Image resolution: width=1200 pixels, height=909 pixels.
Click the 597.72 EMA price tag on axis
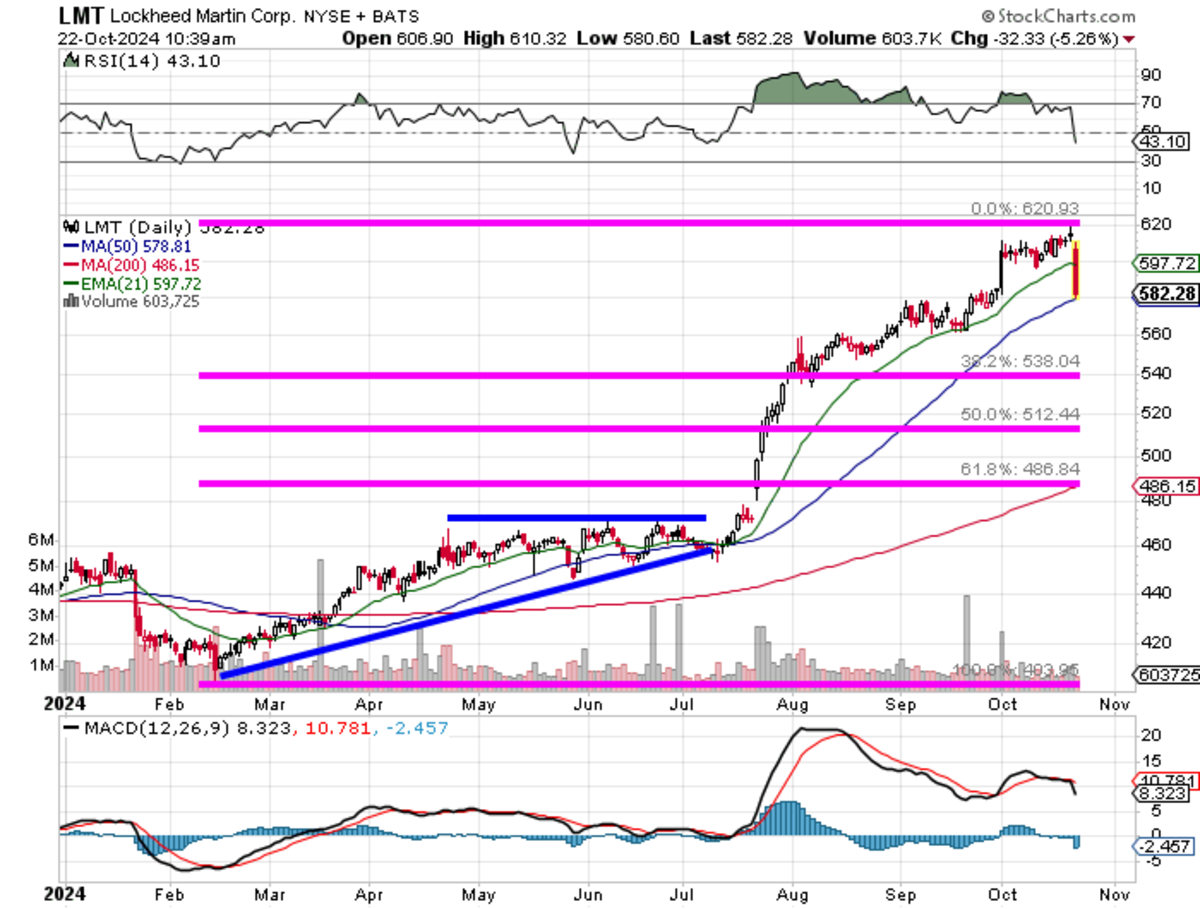click(x=1166, y=263)
